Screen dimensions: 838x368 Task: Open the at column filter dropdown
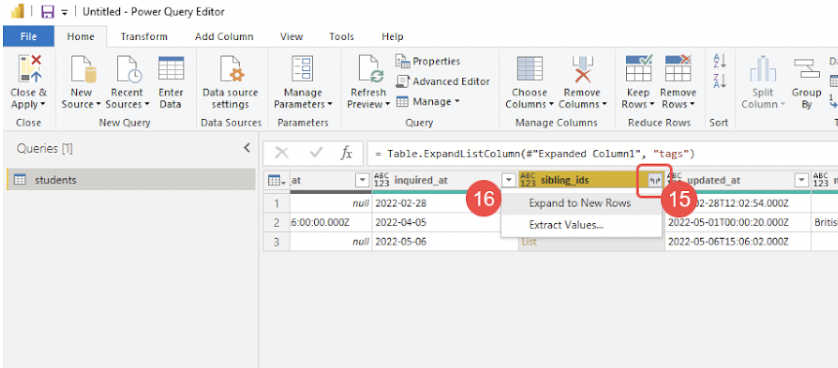[x=362, y=181]
